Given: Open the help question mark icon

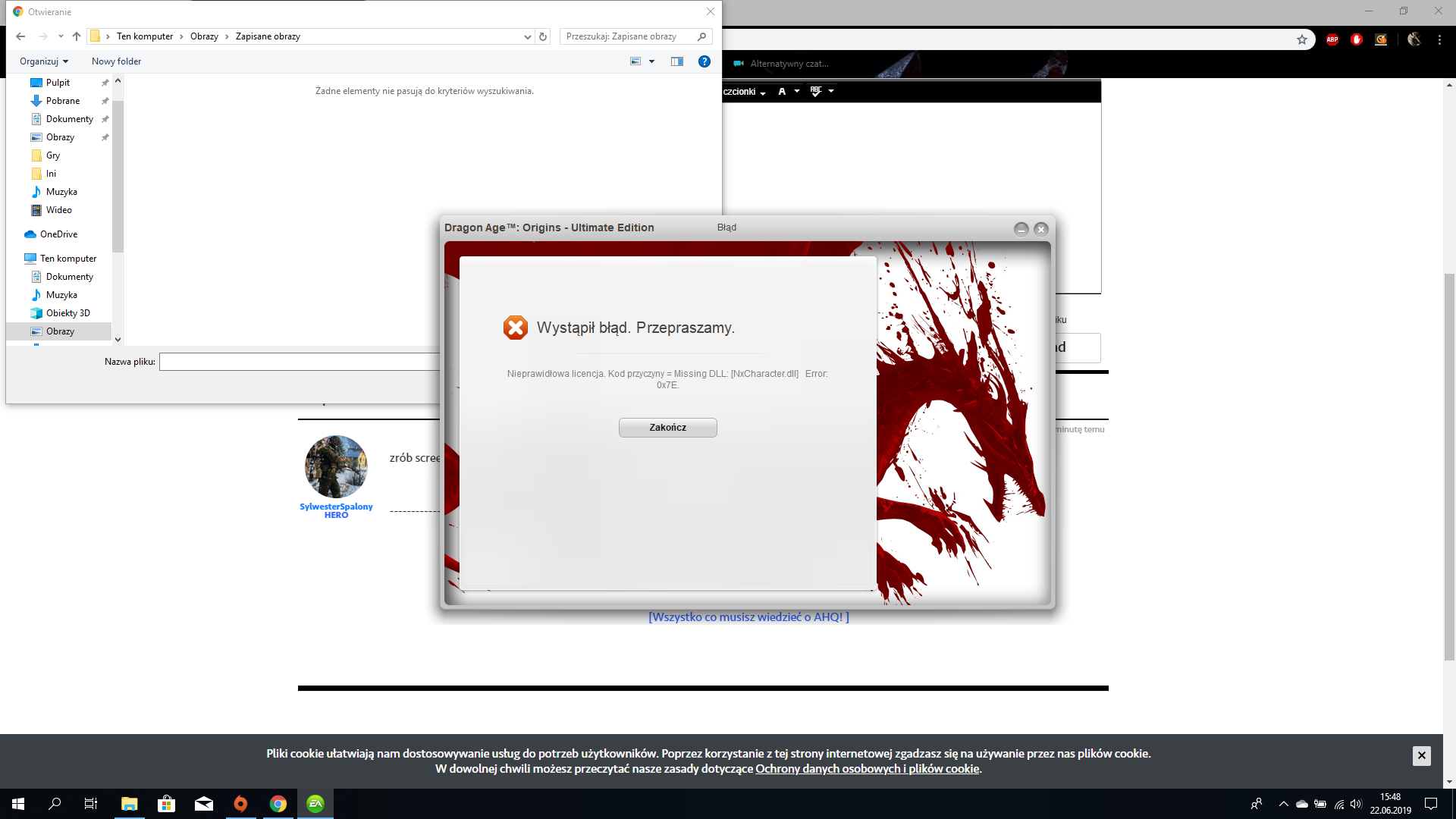Looking at the screenshot, I should [704, 61].
